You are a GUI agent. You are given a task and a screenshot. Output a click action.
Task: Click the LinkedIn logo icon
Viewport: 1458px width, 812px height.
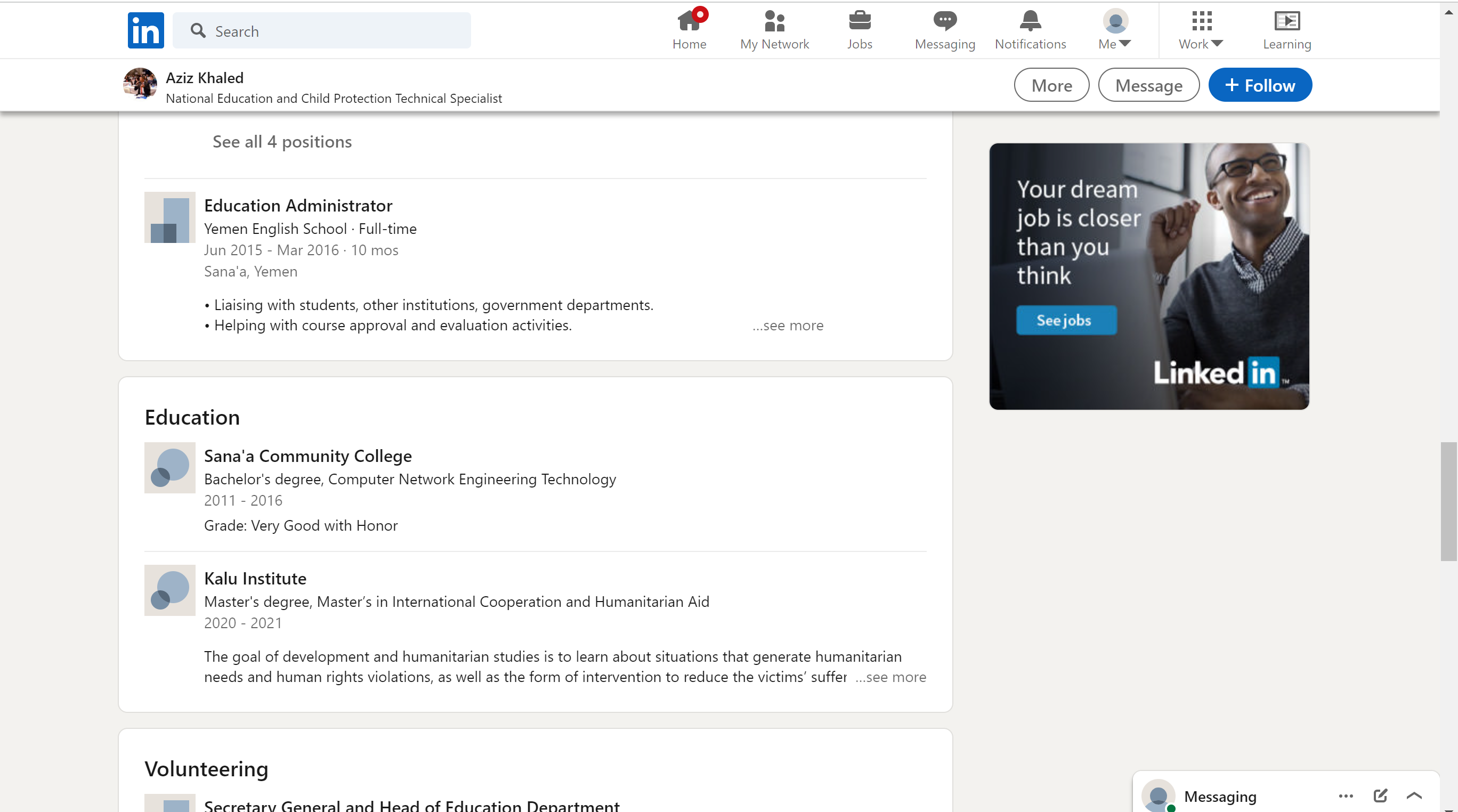click(145, 30)
